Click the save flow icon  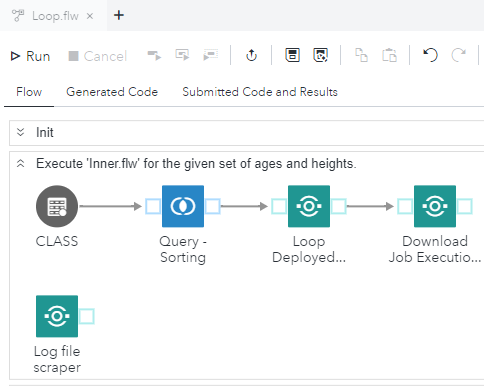[292, 55]
